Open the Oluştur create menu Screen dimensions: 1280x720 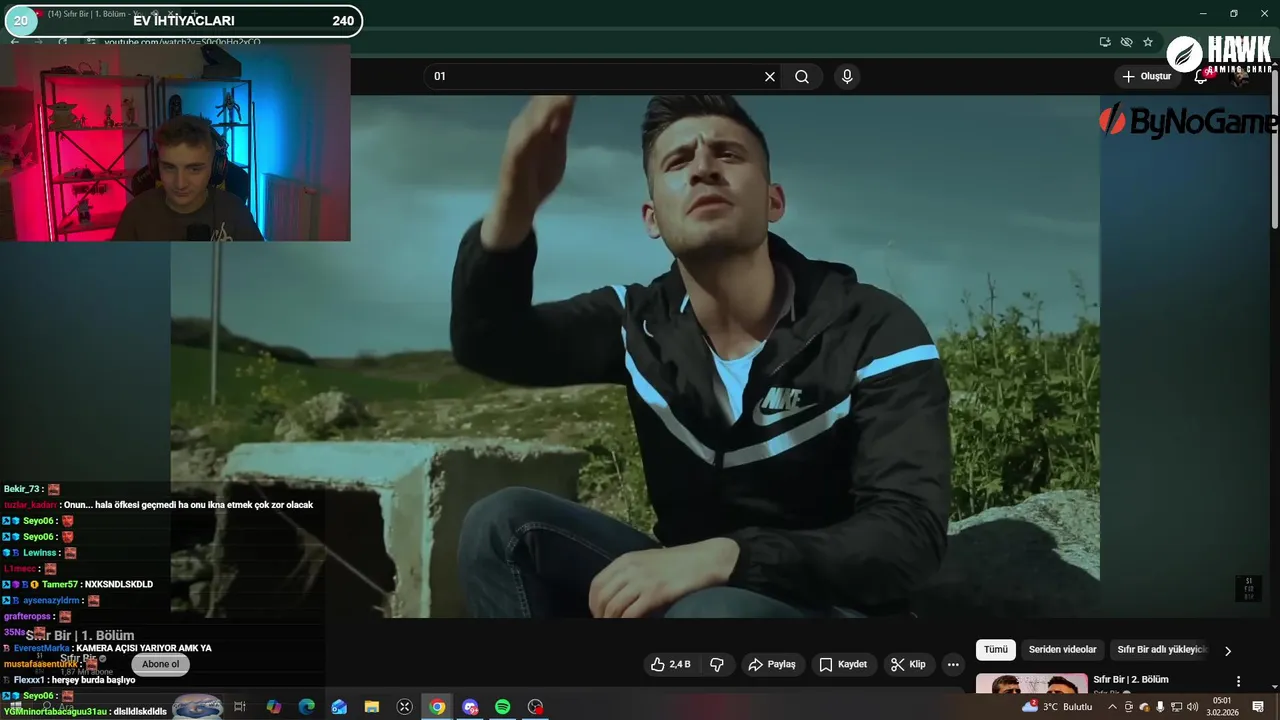pos(1146,77)
